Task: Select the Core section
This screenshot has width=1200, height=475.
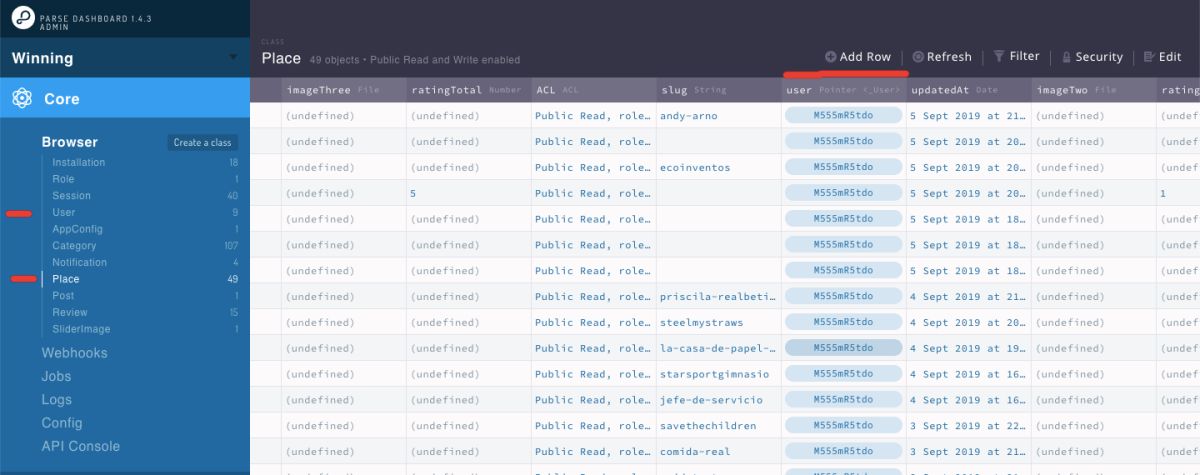Action: tap(125, 99)
